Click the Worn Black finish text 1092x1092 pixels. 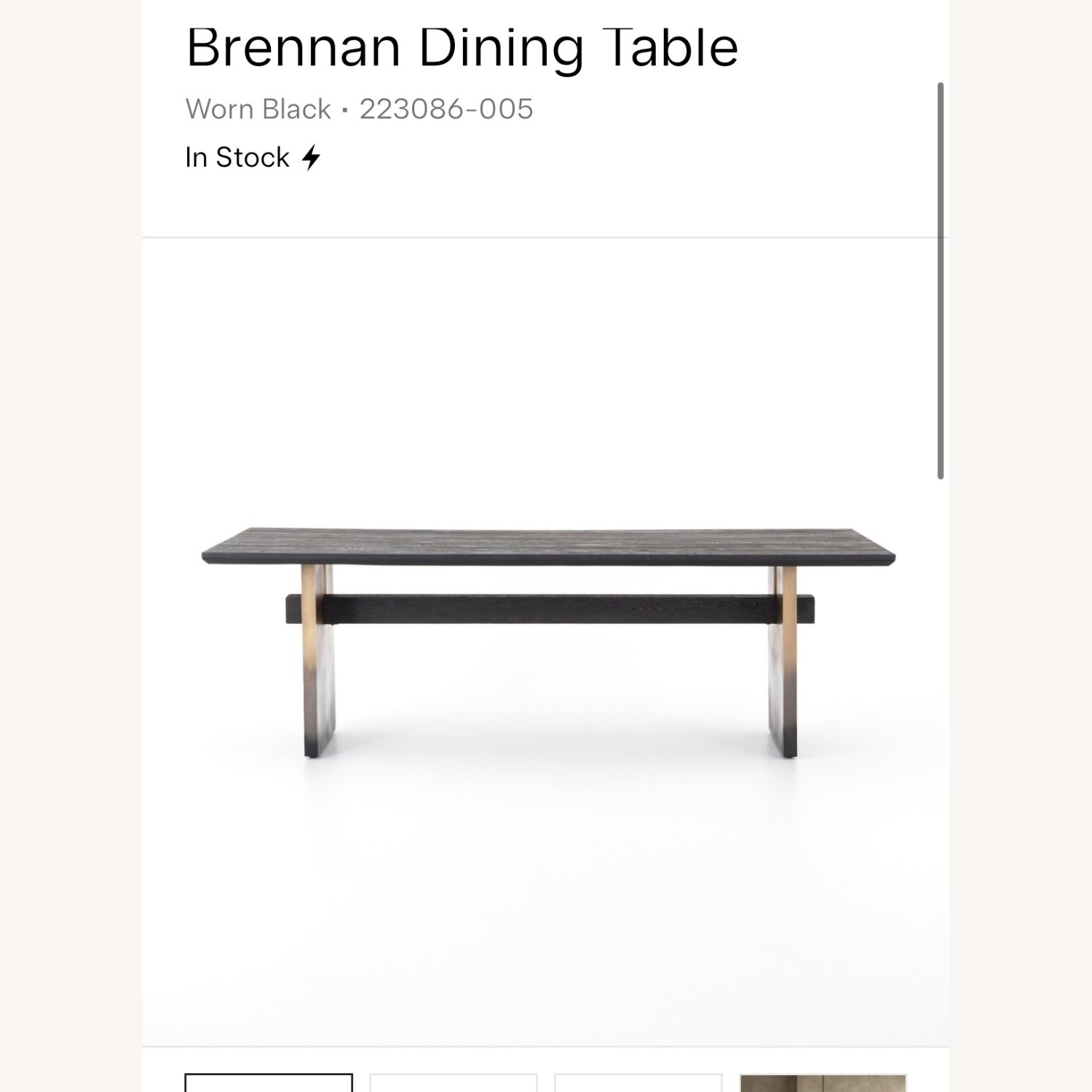click(x=258, y=109)
